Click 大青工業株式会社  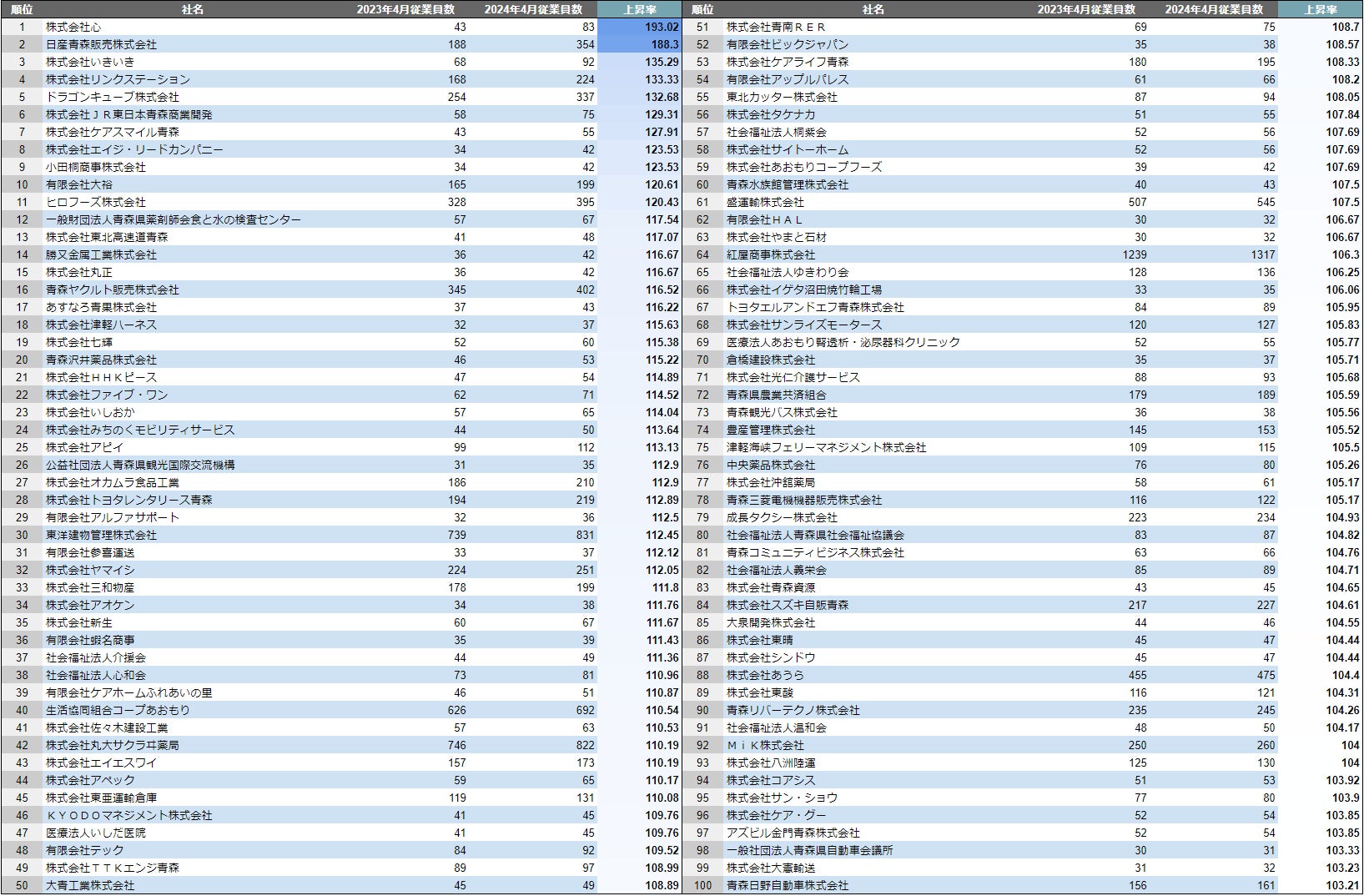click(90, 885)
